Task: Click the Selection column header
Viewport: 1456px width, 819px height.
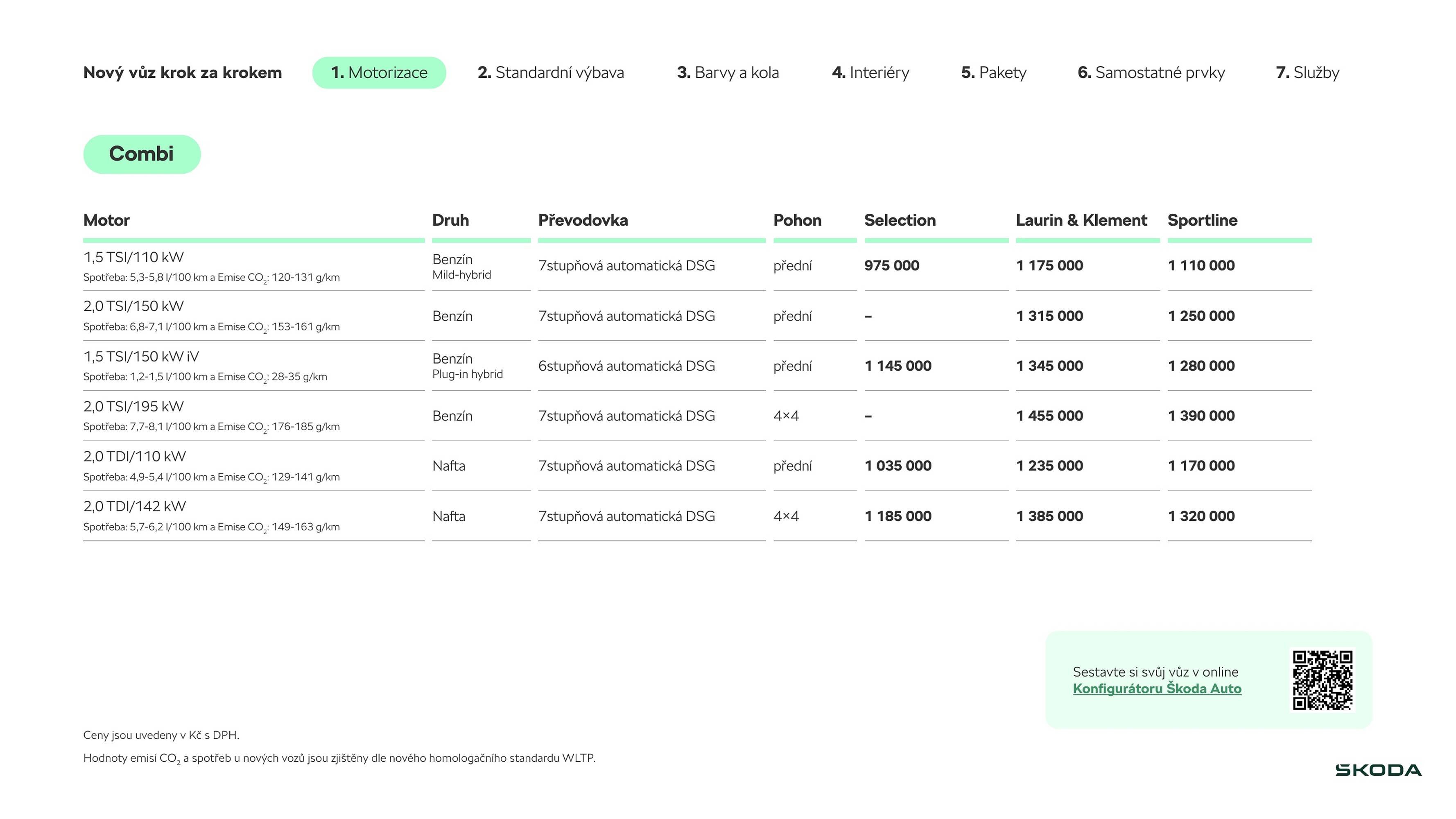Action: pyautogui.click(x=900, y=220)
